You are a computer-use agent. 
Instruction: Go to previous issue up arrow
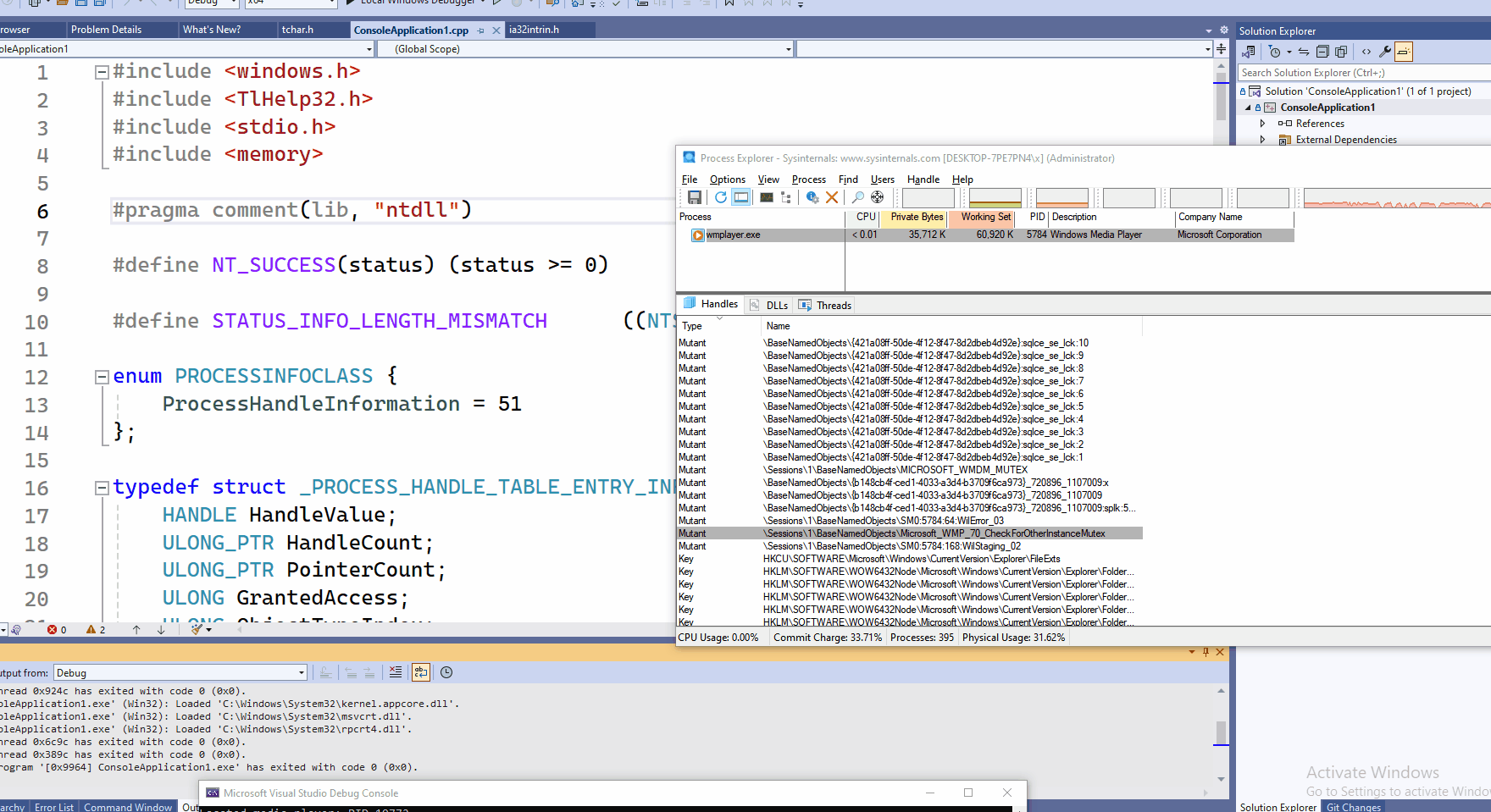(136, 629)
